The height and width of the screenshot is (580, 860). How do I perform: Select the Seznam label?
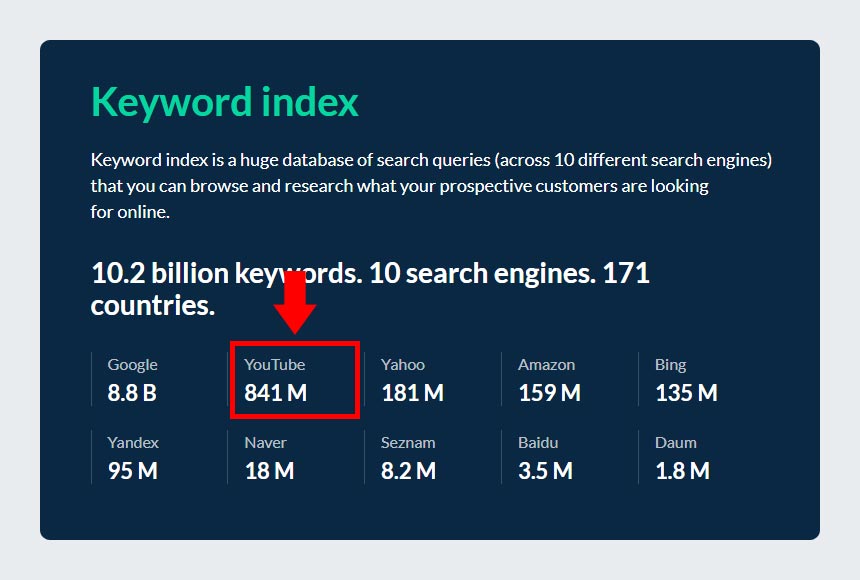(x=408, y=442)
